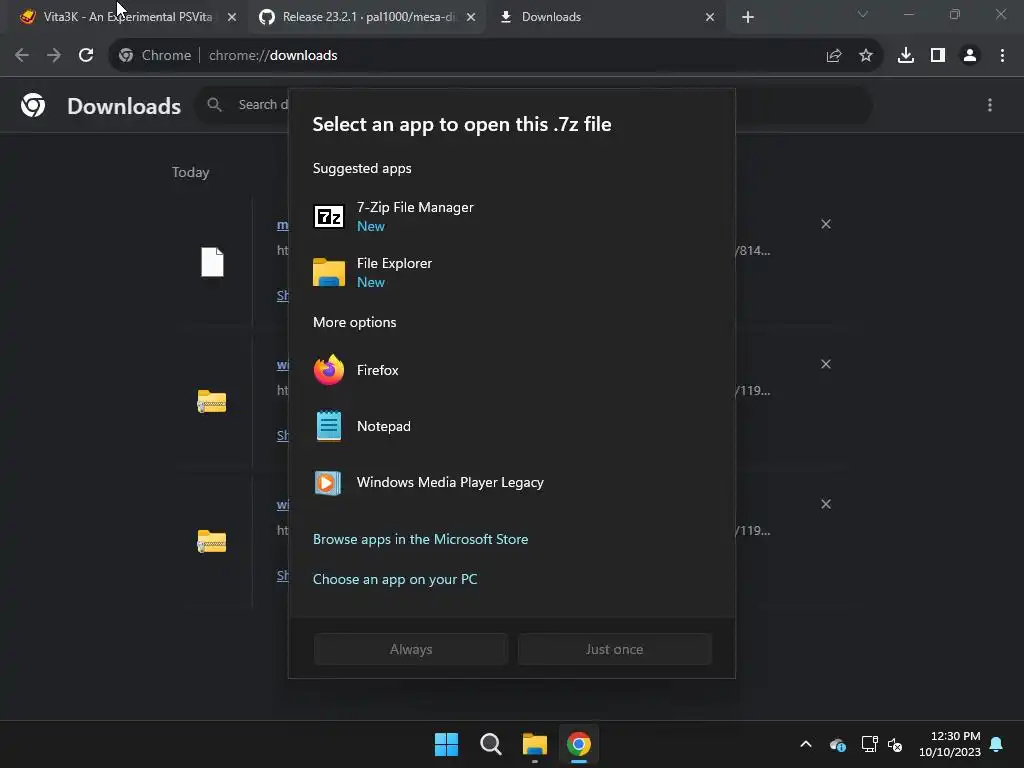Click third download's zip folder icon
Screen dimensions: 1024x768
point(212,541)
